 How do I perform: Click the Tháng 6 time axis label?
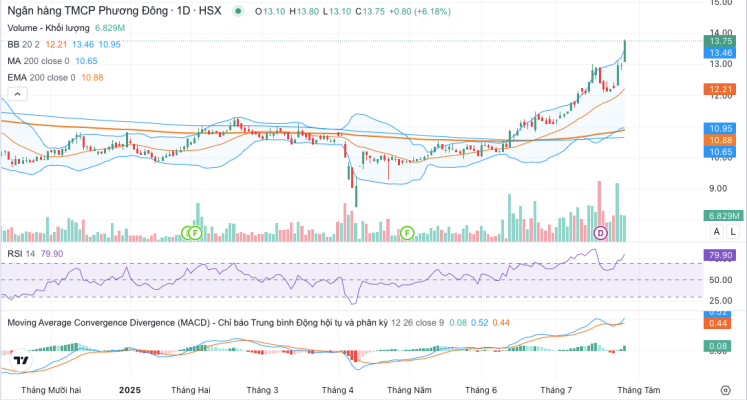click(481, 390)
